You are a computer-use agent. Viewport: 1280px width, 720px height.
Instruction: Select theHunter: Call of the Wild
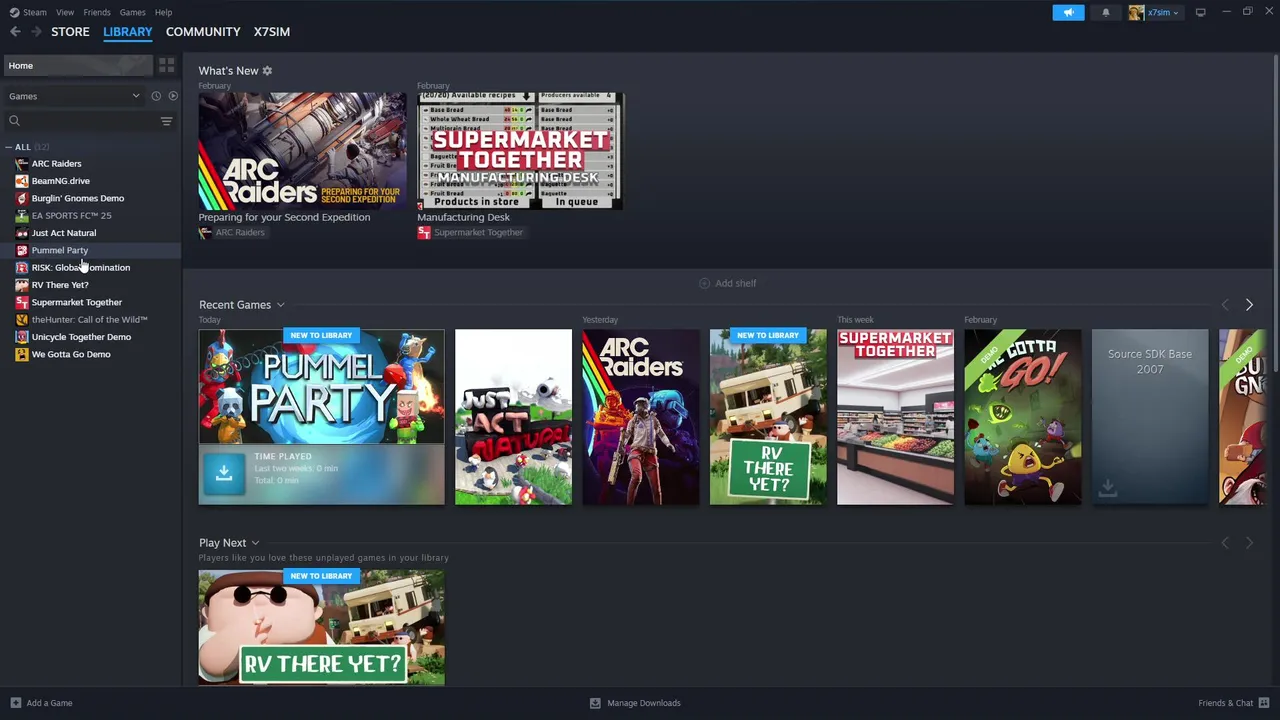tap(89, 320)
